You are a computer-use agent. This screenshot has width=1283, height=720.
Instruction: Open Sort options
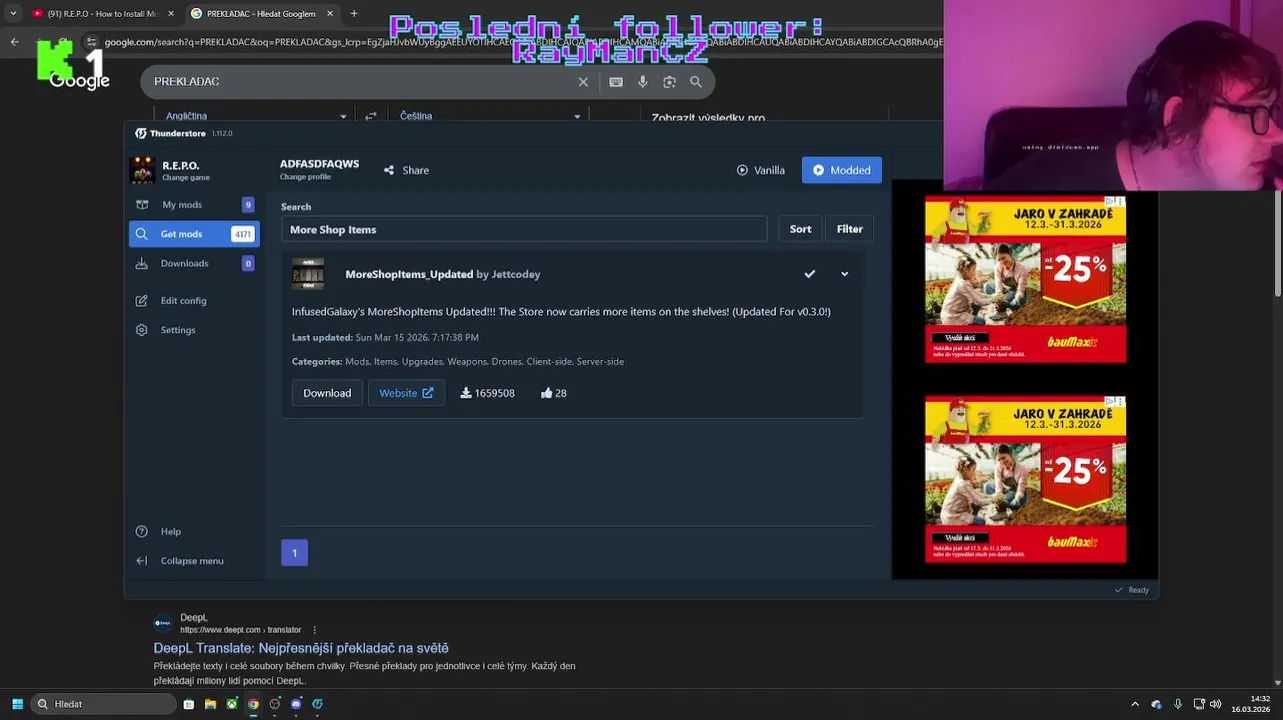click(x=800, y=229)
